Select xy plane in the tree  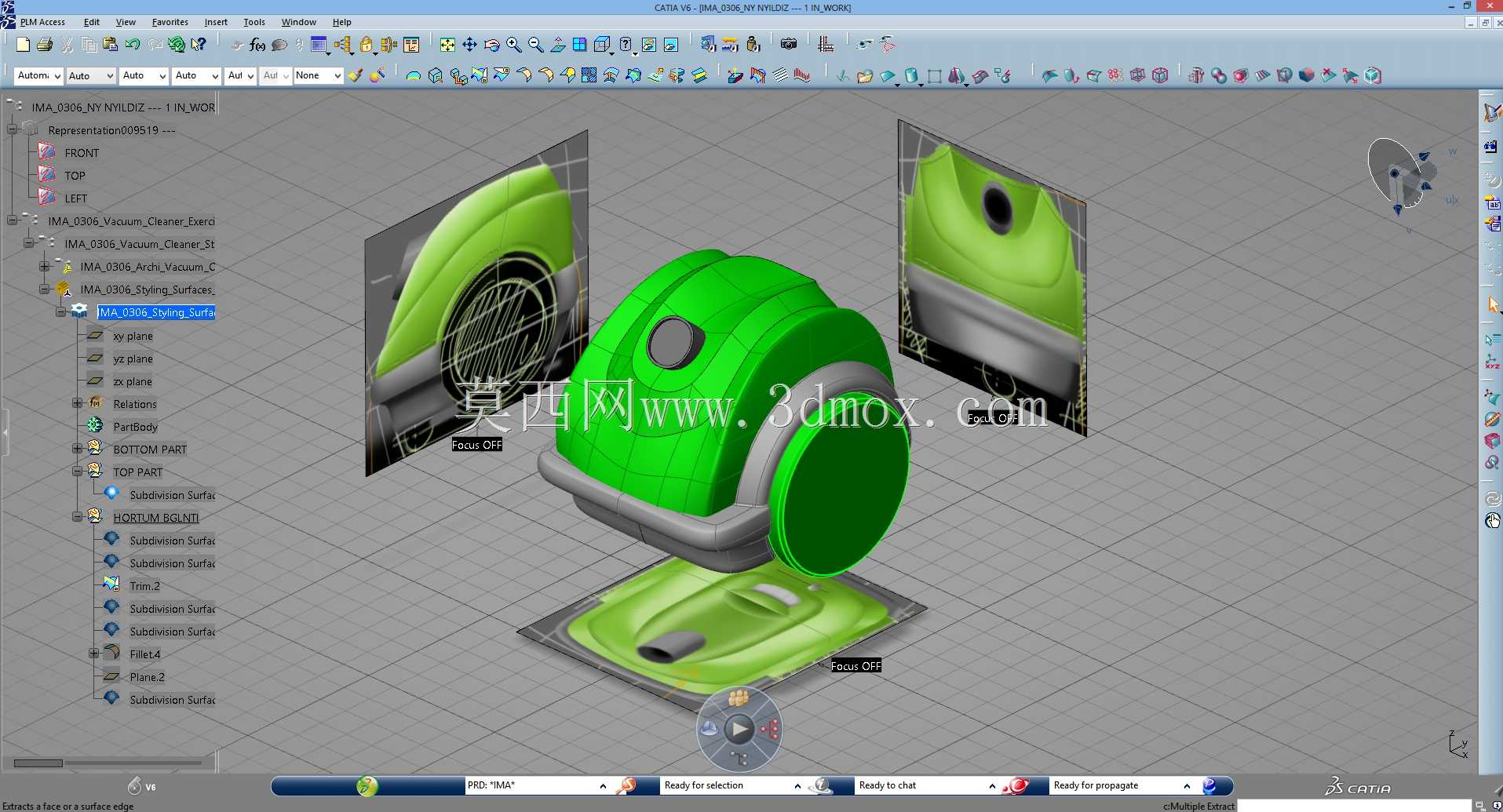click(133, 336)
